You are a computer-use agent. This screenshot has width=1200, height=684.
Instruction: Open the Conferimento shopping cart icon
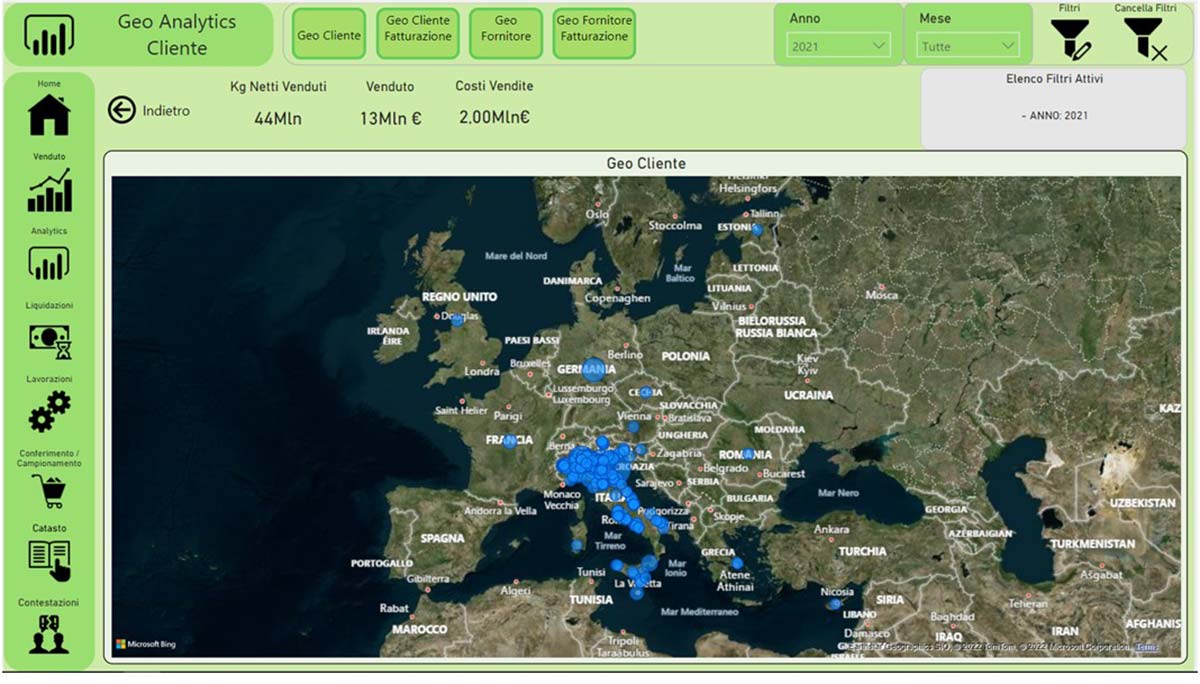pos(49,490)
